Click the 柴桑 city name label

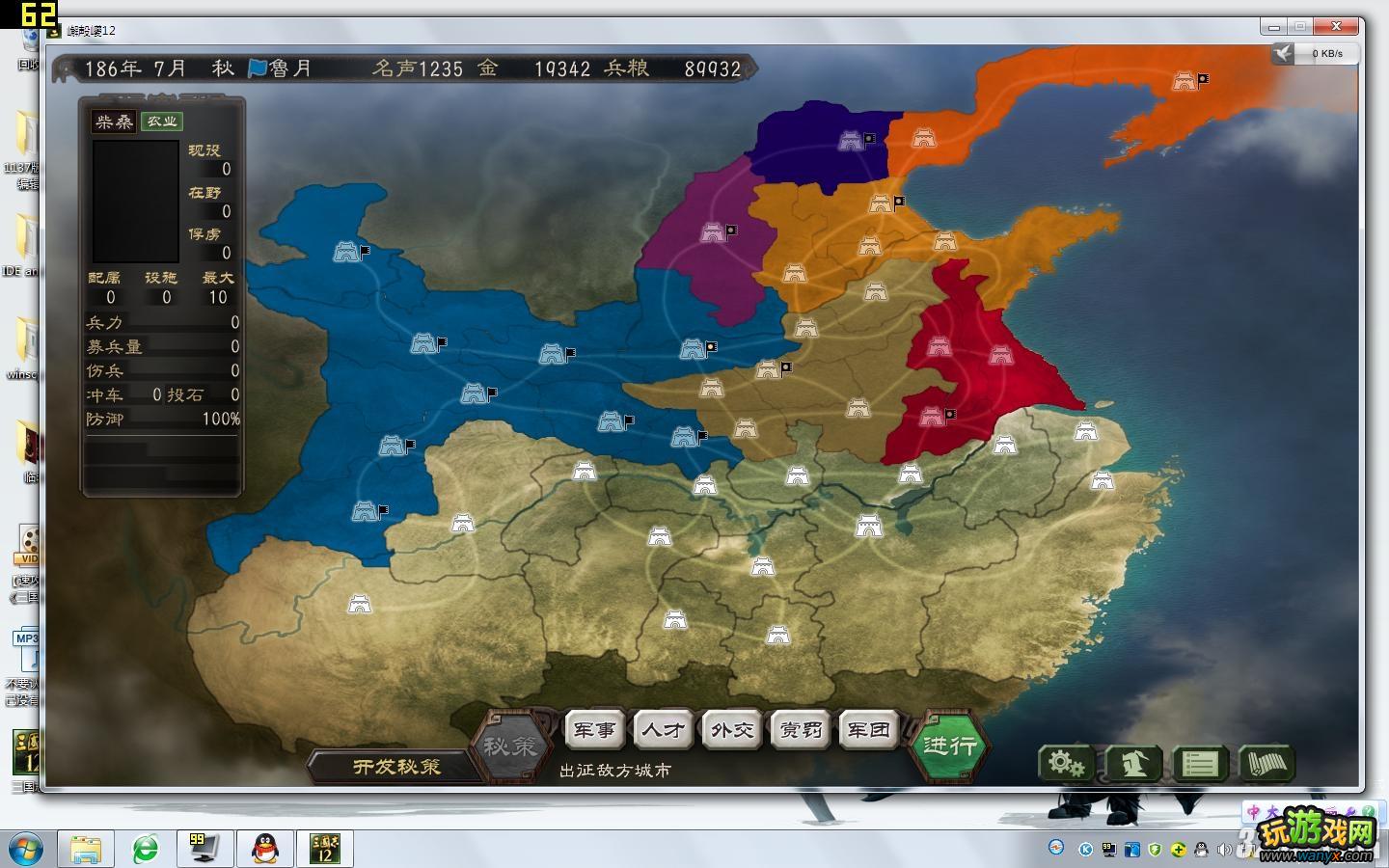click(114, 122)
